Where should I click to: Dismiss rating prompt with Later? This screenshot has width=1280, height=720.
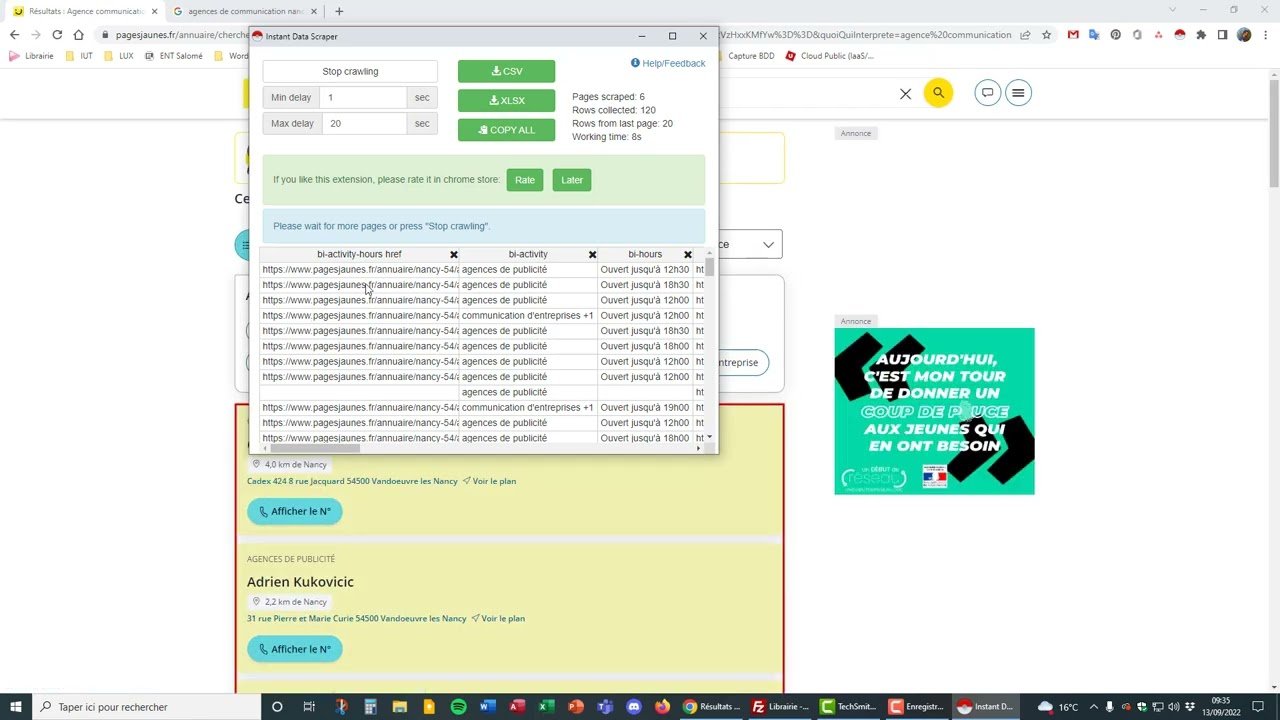pos(572,180)
